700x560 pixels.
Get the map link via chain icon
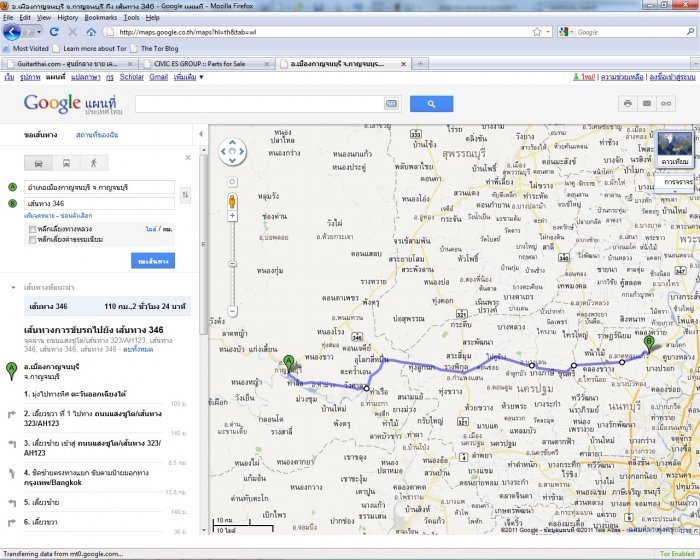pyautogui.click(x=666, y=104)
